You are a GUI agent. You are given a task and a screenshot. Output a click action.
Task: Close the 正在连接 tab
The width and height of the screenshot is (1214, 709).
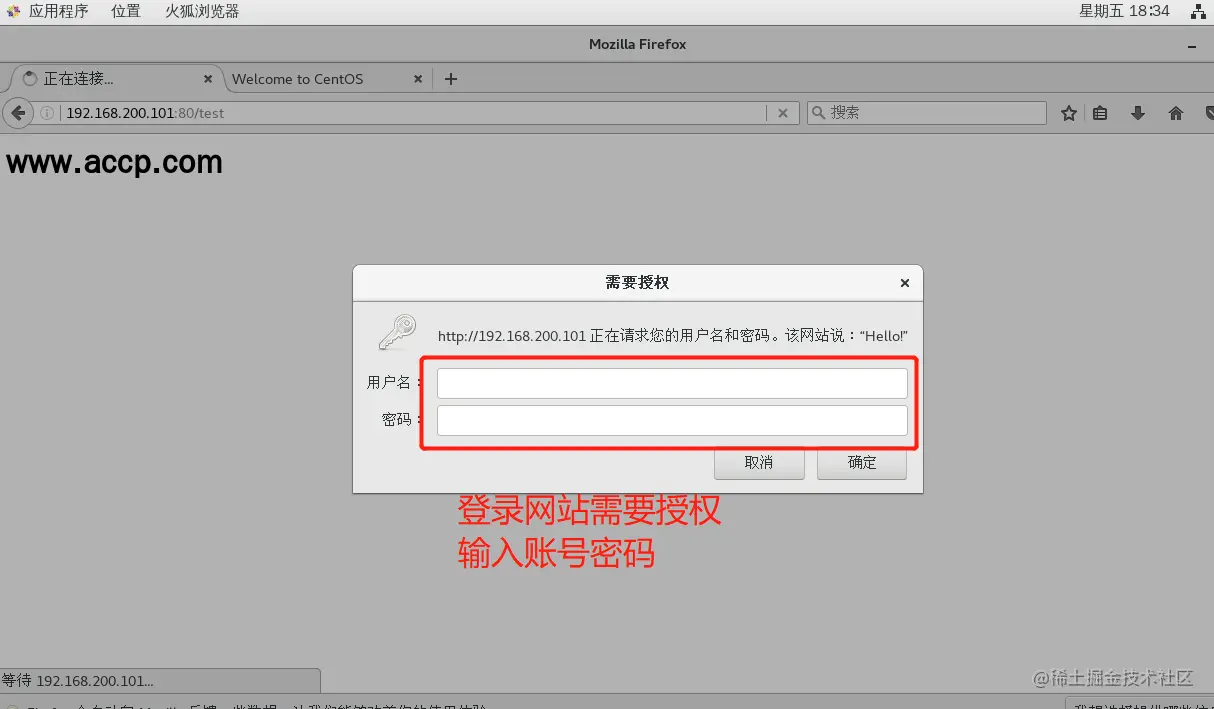tap(208, 79)
